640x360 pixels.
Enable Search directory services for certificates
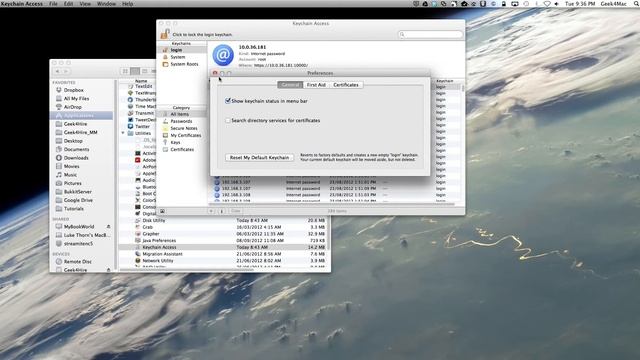[x=228, y=120]
